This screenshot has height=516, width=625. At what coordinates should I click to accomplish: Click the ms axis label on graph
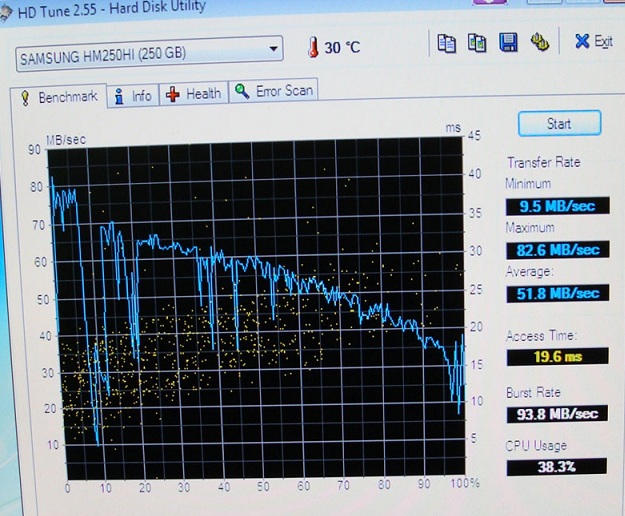tap(453, 128)
